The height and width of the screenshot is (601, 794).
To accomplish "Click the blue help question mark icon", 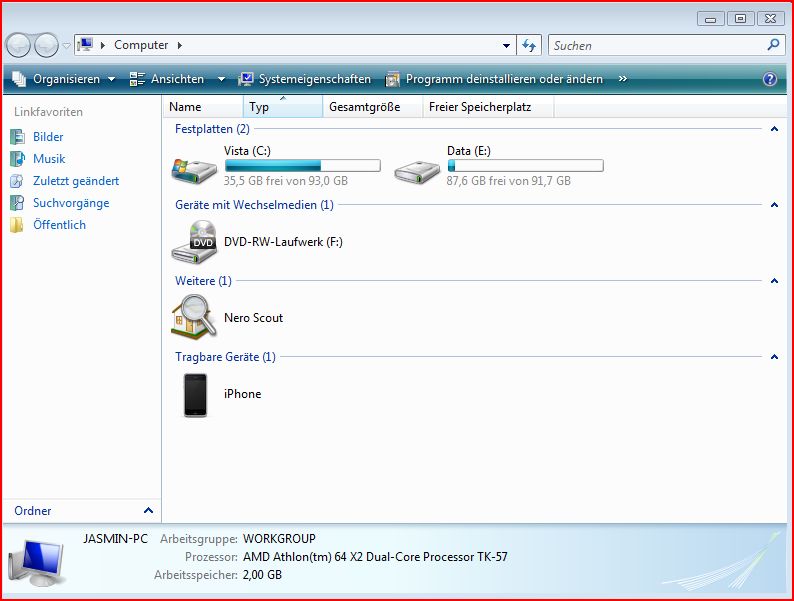I will (769, 79).
